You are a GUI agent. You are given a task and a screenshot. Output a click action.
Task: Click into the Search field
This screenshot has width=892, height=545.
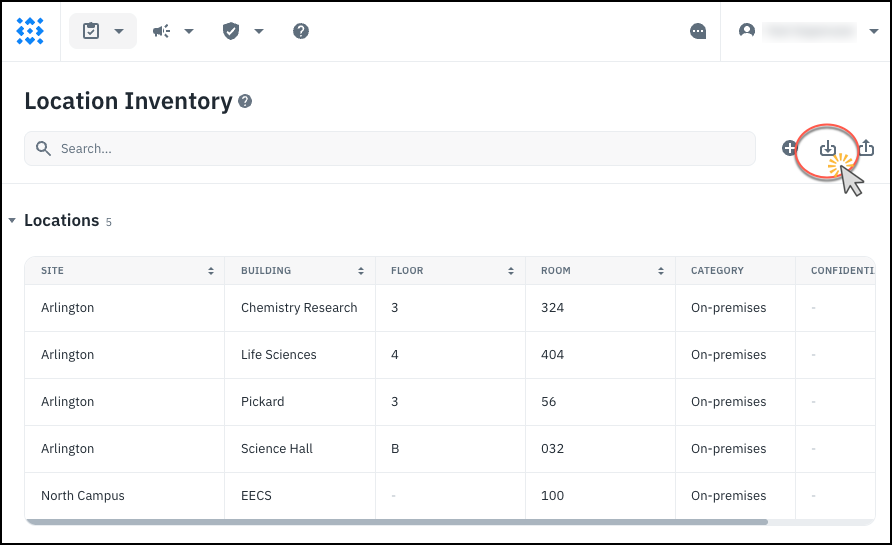[390, 148]
